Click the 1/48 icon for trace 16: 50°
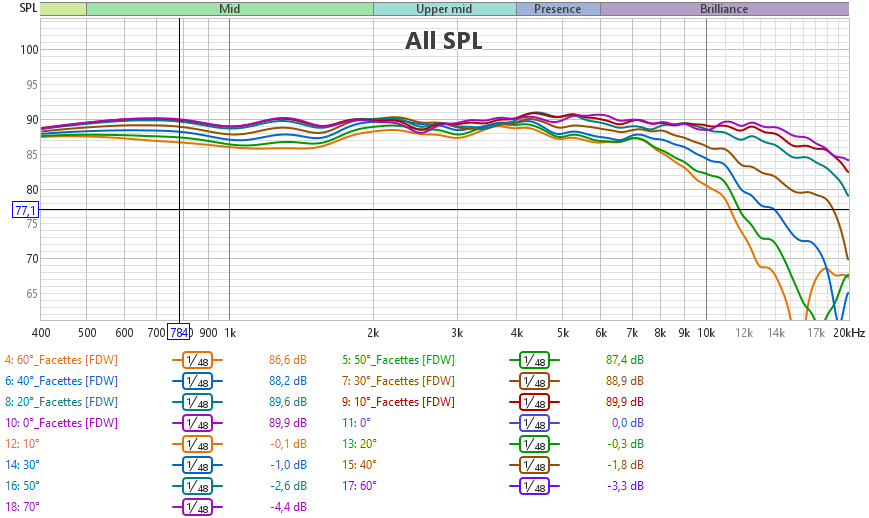The height and width of the screenshot is (518, 869). (197, 487)
